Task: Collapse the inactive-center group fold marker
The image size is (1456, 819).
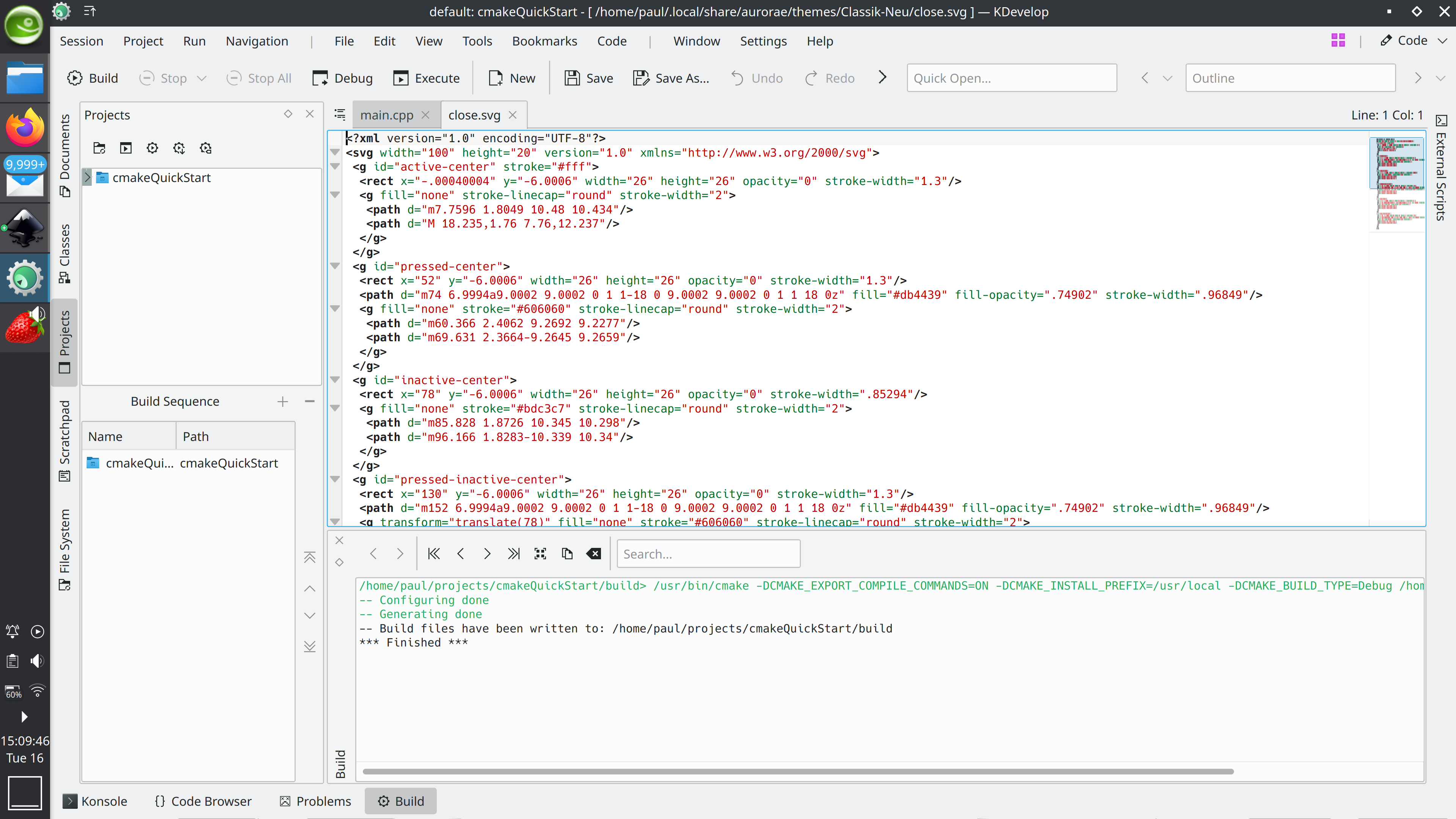Action: [334, 380]
